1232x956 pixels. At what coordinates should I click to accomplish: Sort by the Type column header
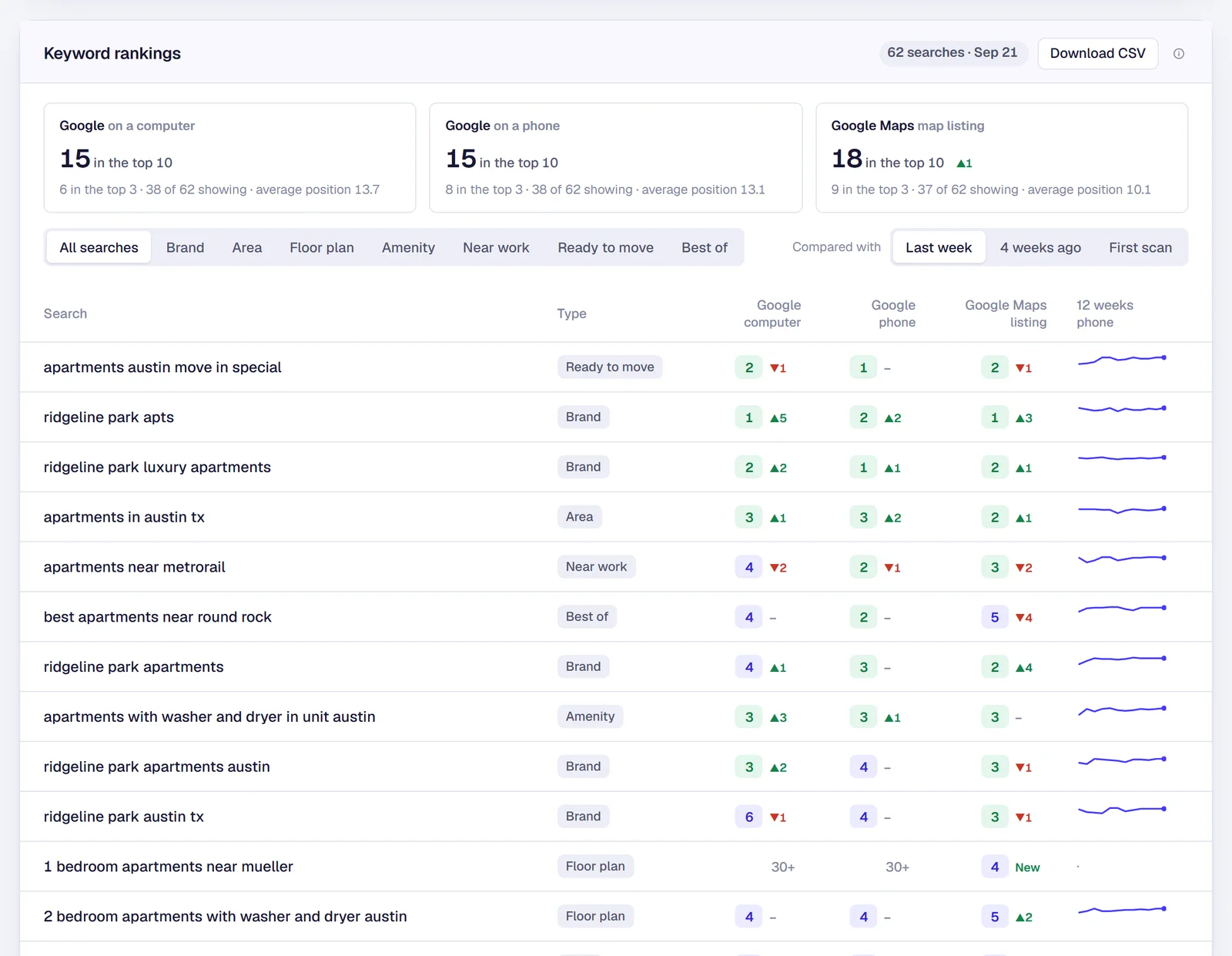coord(571,314)
